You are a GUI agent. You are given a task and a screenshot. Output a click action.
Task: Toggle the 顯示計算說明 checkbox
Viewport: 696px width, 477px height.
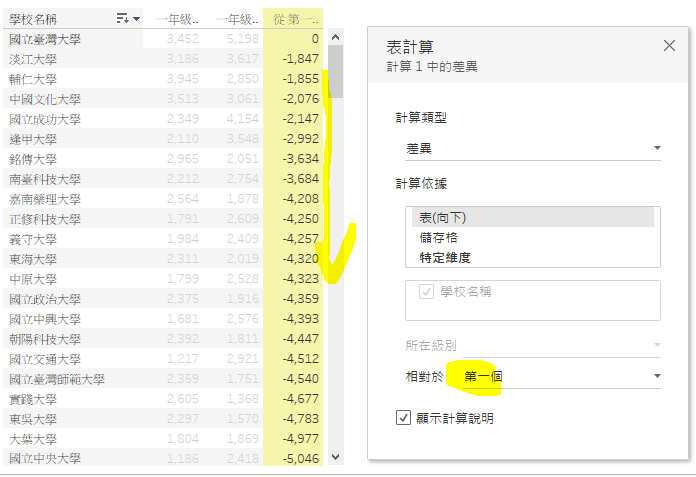[403, 418]
